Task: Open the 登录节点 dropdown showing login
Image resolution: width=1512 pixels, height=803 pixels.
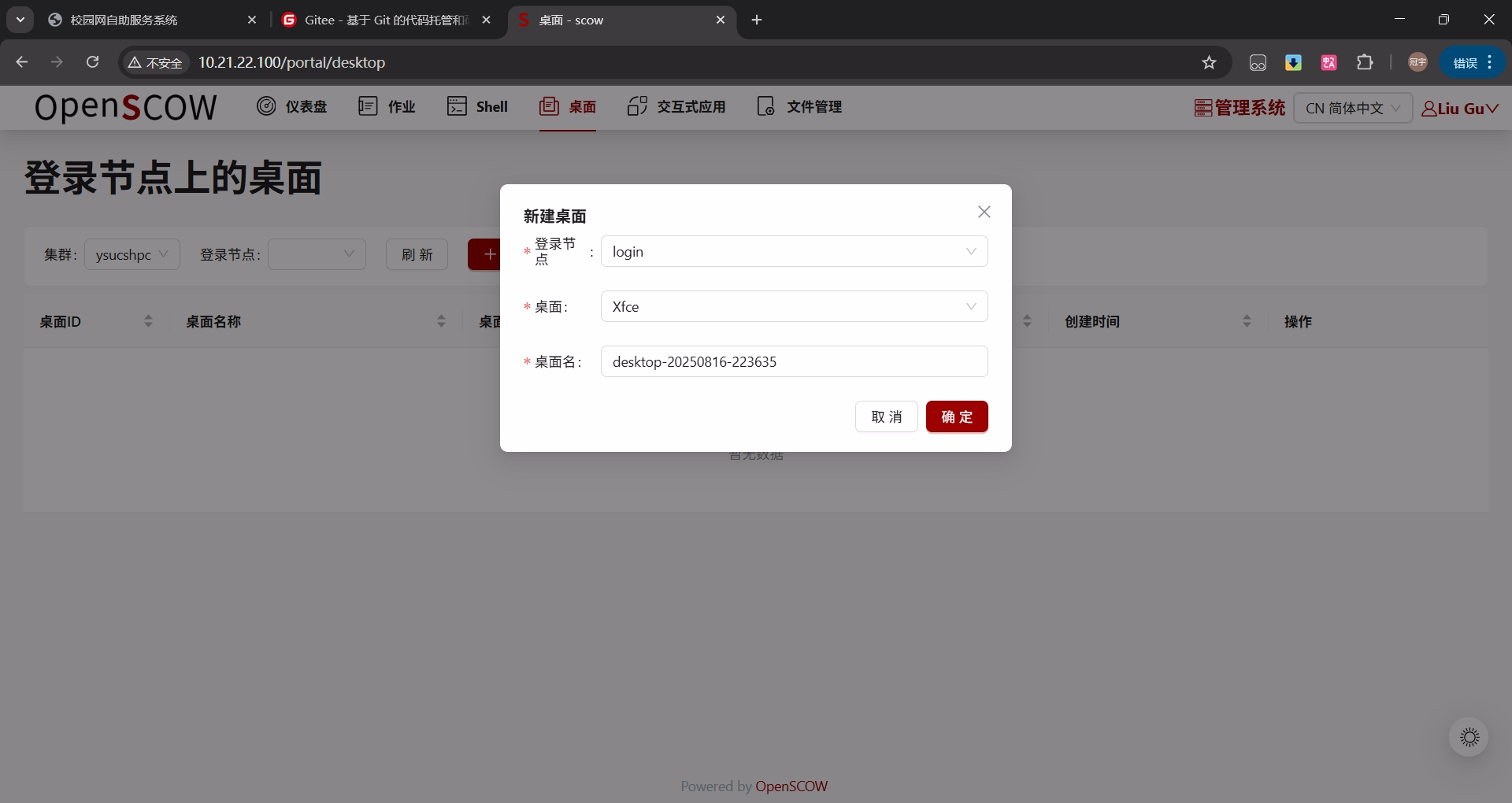Action: pos(794,251)
